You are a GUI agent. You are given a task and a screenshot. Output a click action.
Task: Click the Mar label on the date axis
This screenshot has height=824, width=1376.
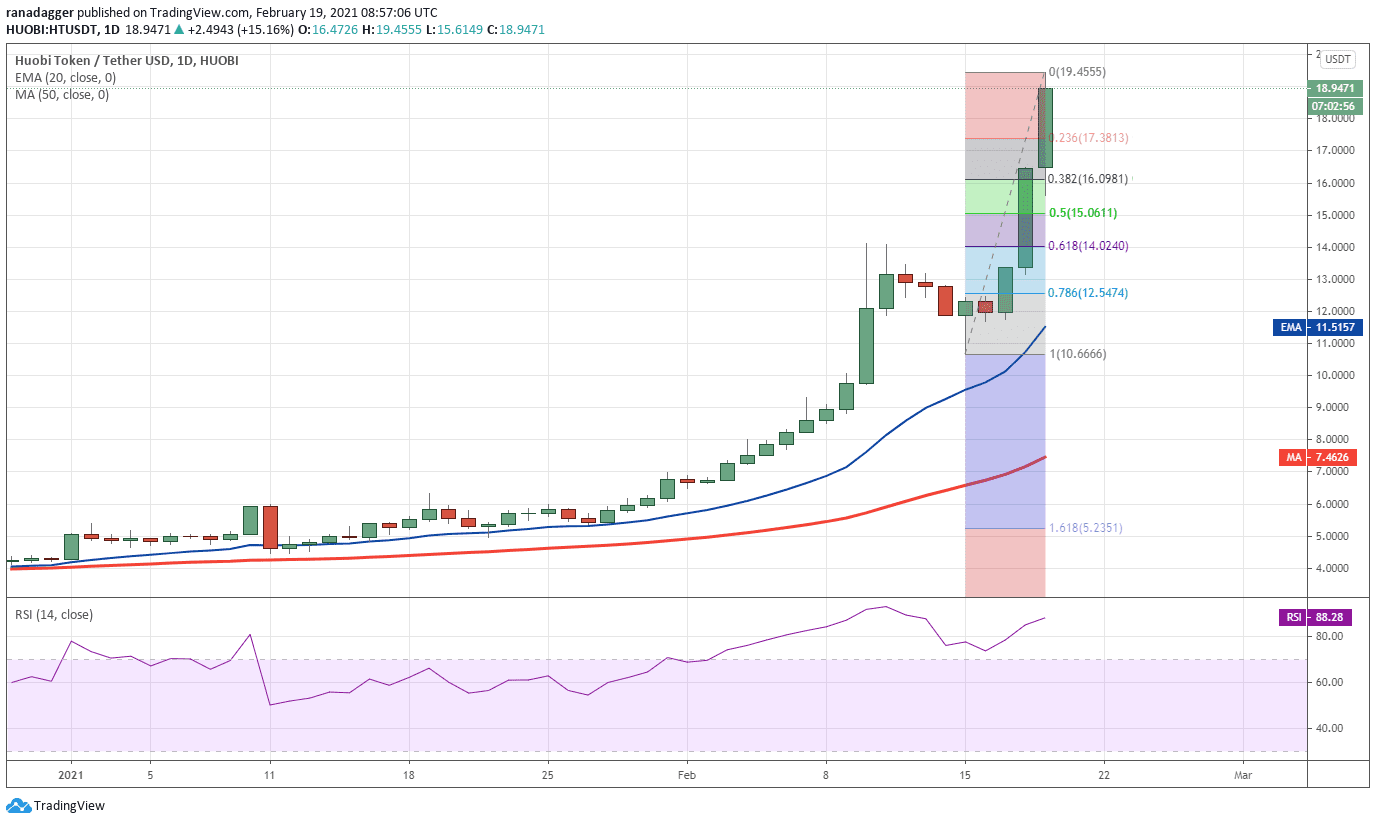(x=1243, y=774)
